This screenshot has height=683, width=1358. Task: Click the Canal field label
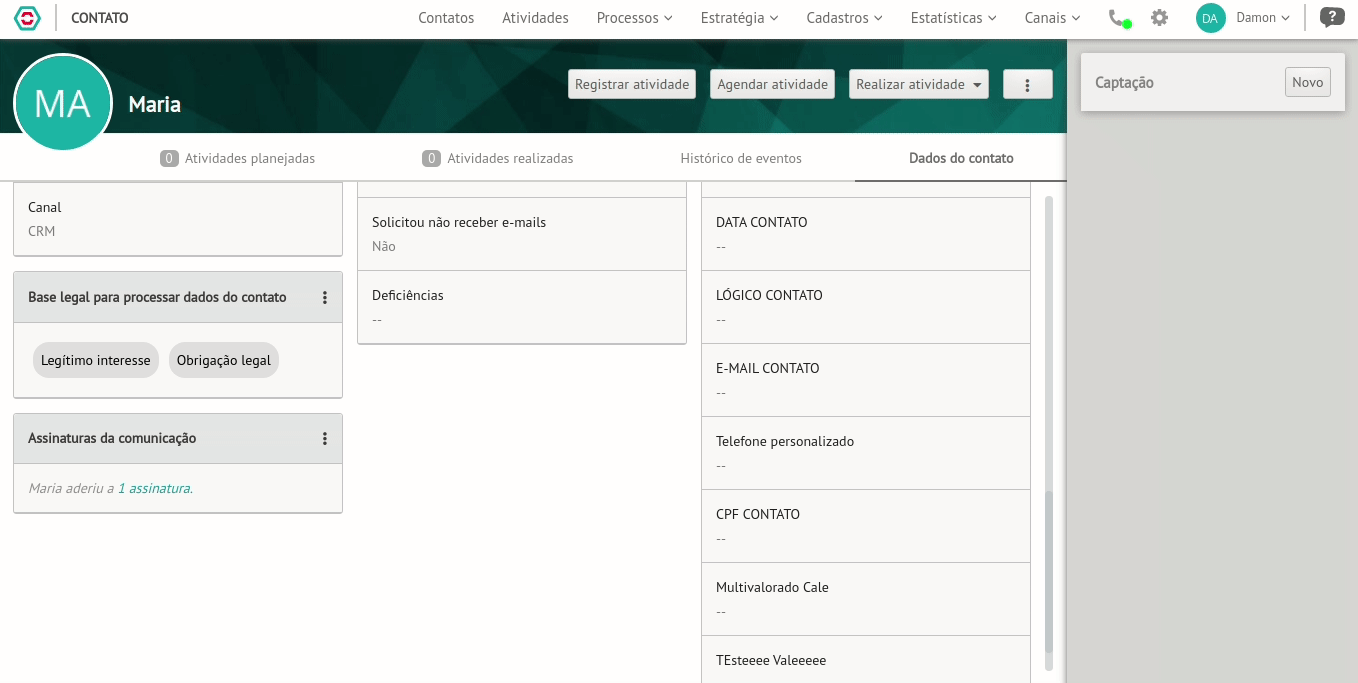pos(45,207)
